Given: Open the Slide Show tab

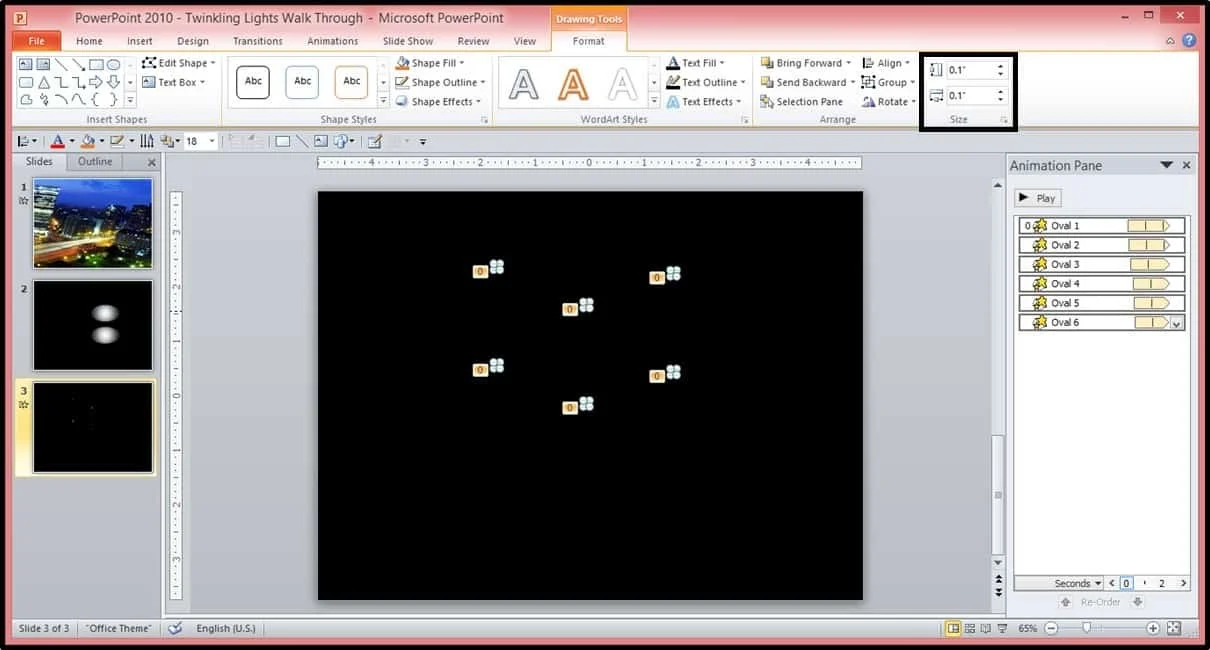Looking at the screenshot, I should tap(408, 41).
